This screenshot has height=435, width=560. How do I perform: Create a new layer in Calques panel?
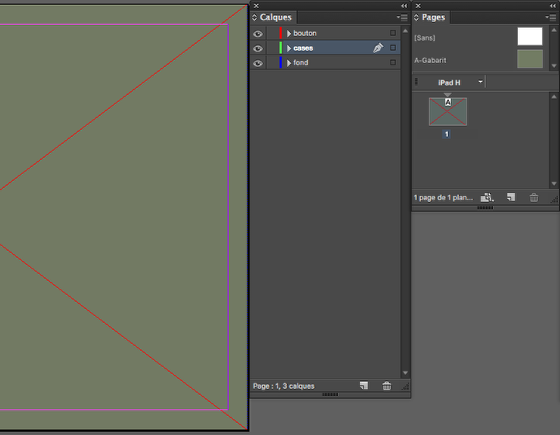tap(364, 385)
